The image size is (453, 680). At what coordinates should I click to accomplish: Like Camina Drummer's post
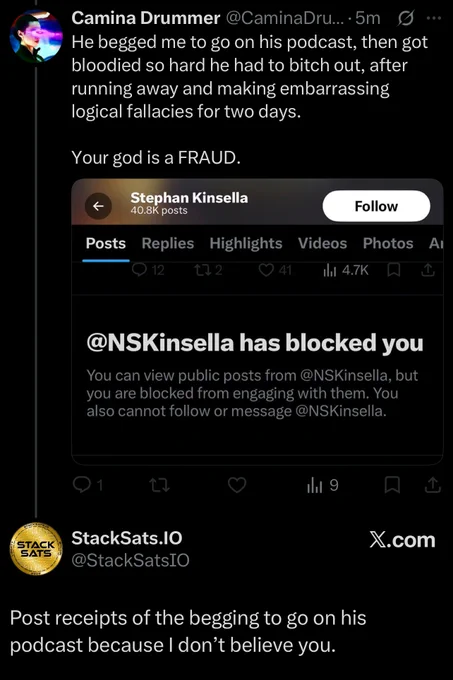[x=237, y=485]
